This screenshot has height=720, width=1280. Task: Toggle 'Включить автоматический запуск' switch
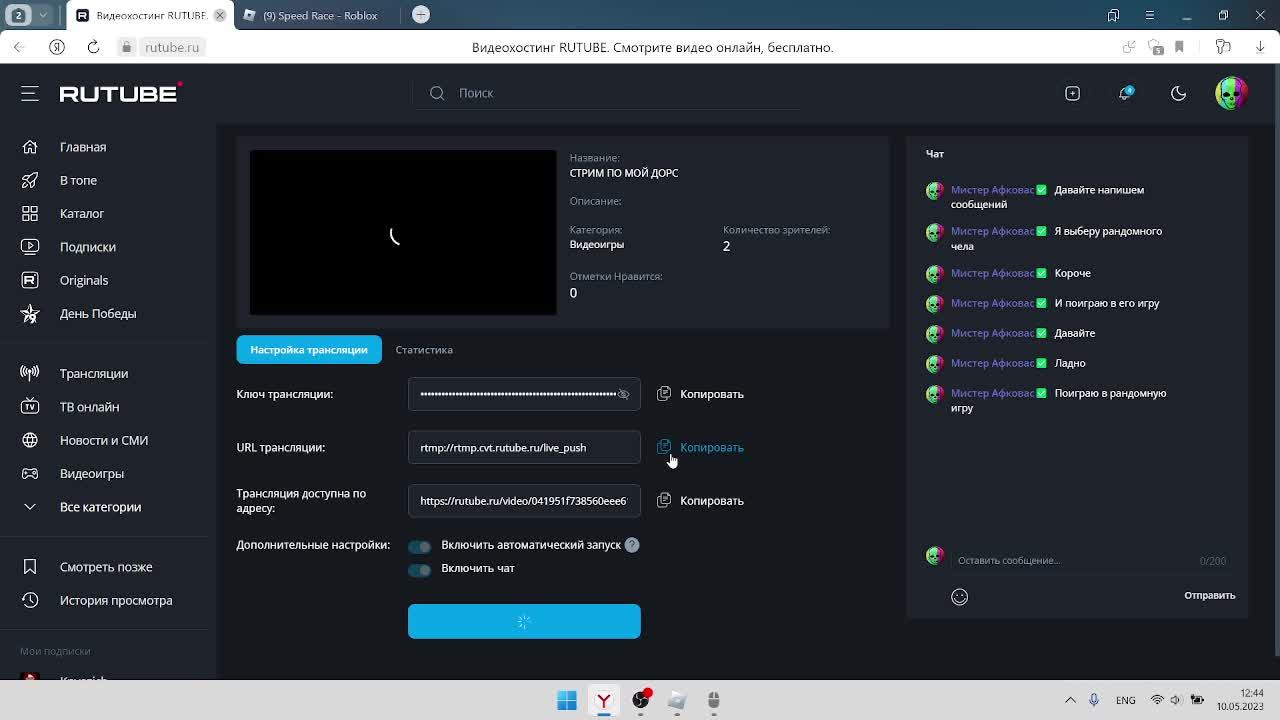tap(419, 546)
